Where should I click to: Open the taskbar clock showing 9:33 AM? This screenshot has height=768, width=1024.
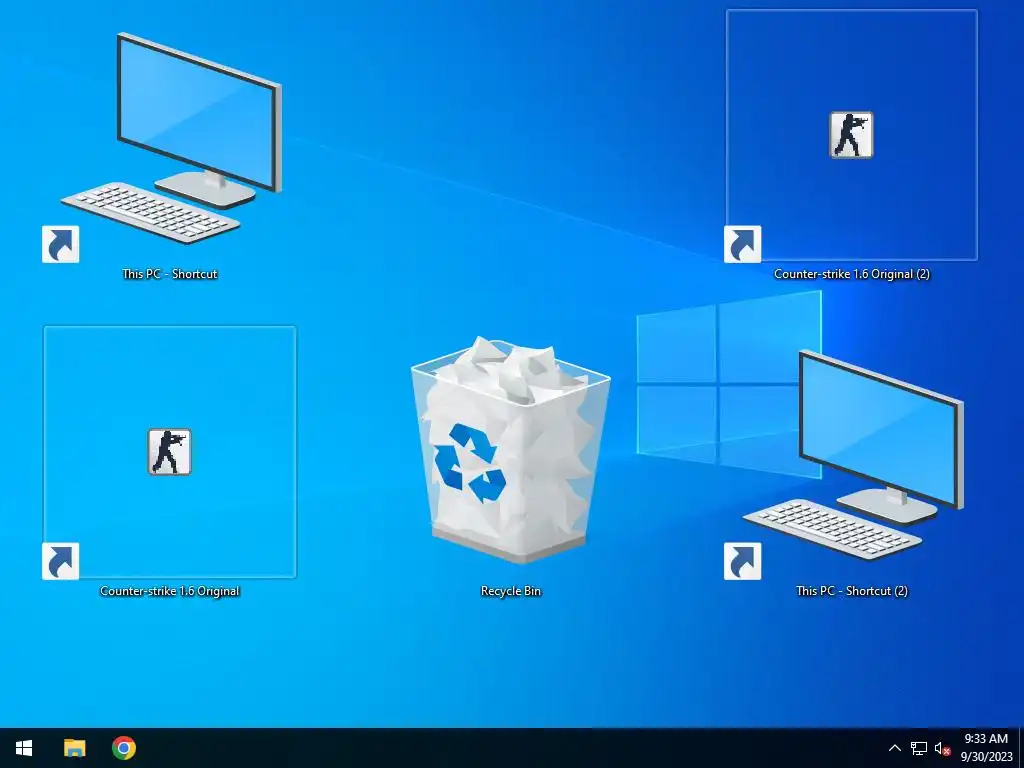click(986, 748)
